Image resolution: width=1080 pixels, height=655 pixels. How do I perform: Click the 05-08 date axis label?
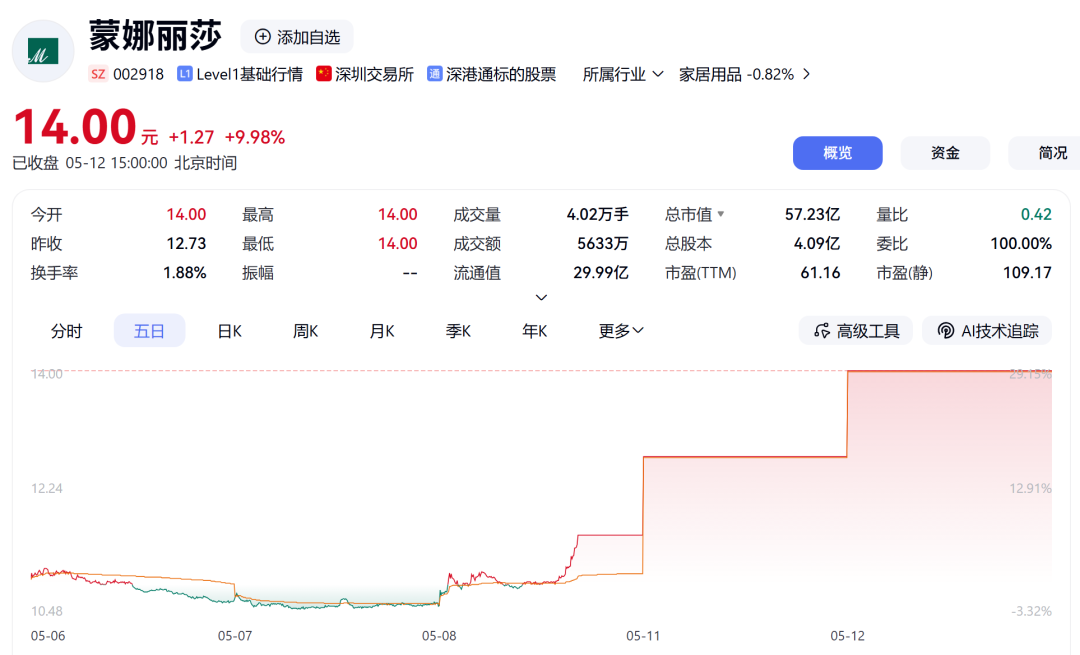(439, 636)
